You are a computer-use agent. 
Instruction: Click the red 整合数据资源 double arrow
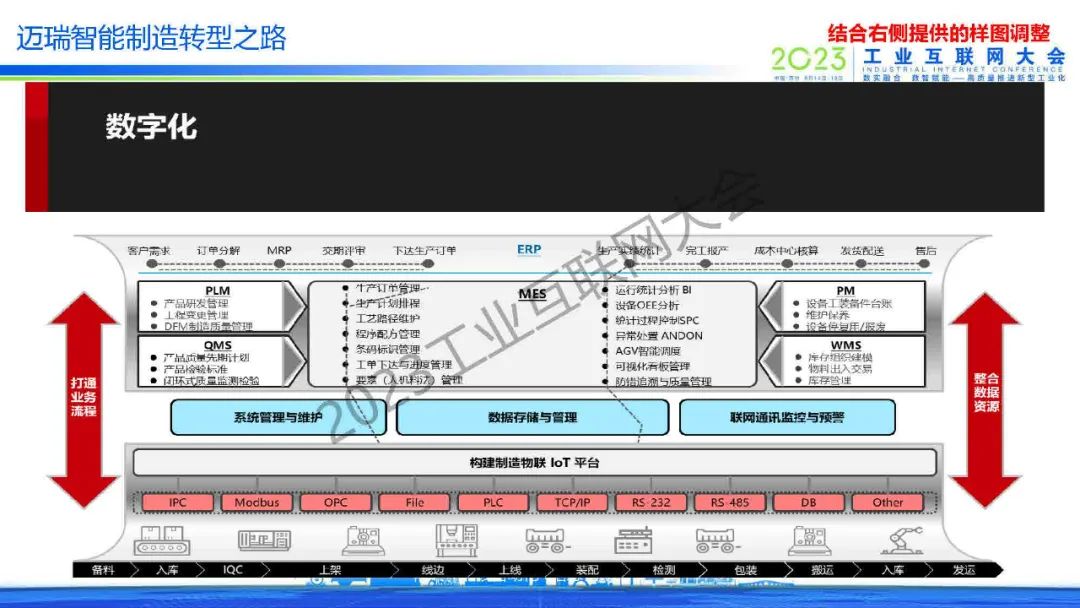(985, 398)
